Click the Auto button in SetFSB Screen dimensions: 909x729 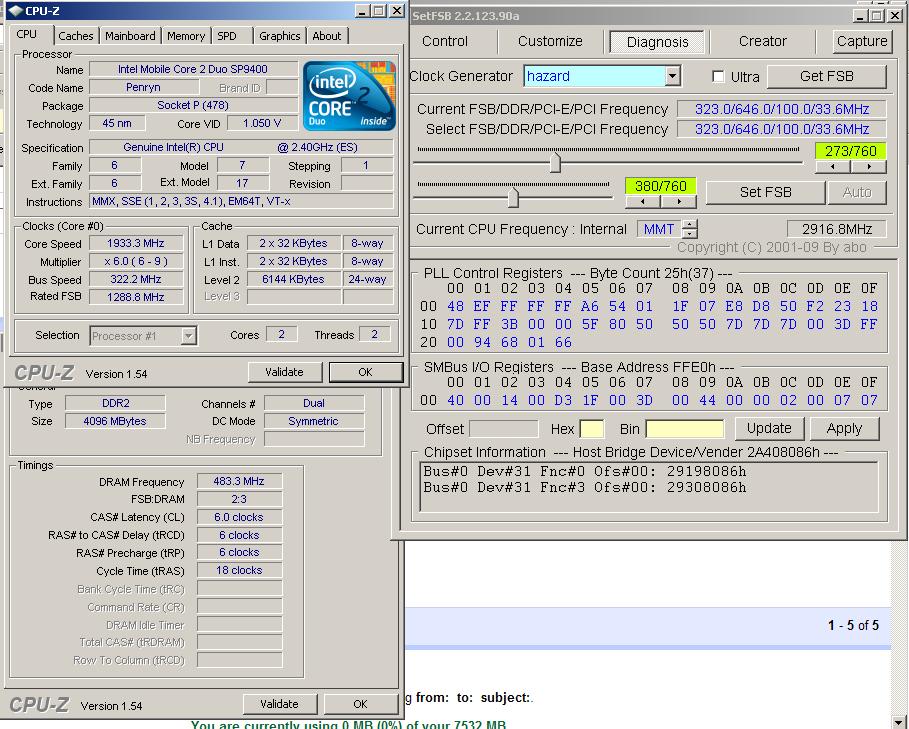(x=857, y=192)
